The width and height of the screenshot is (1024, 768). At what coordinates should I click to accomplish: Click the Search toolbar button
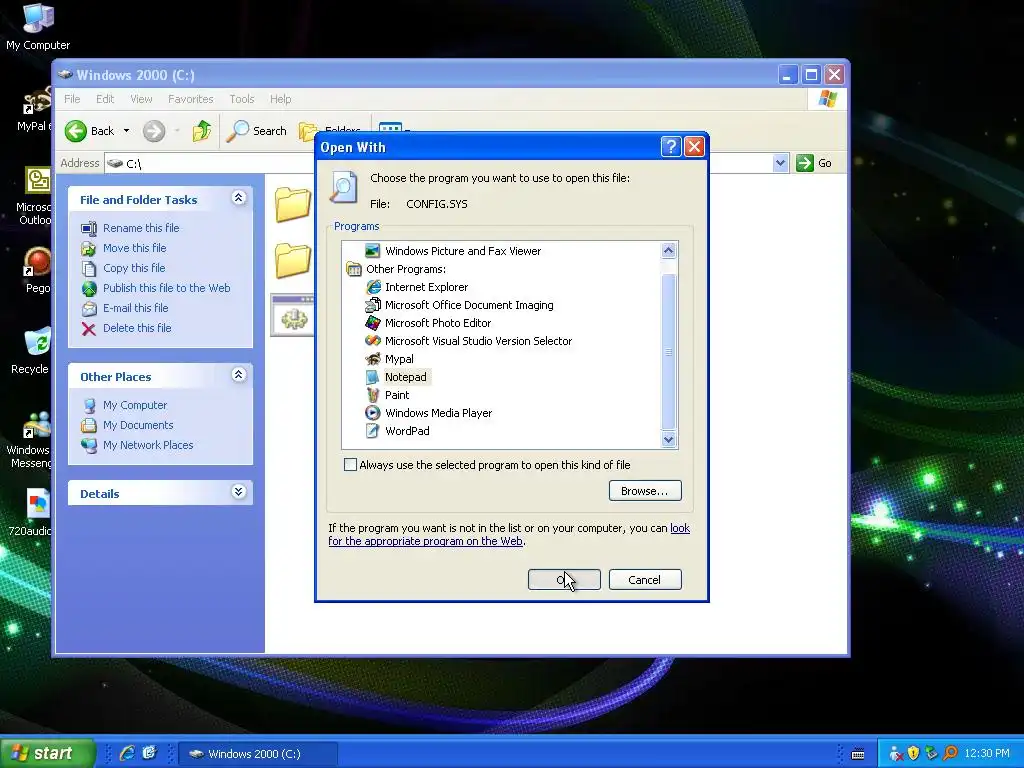pyautogui.click(x=257, y=131)
